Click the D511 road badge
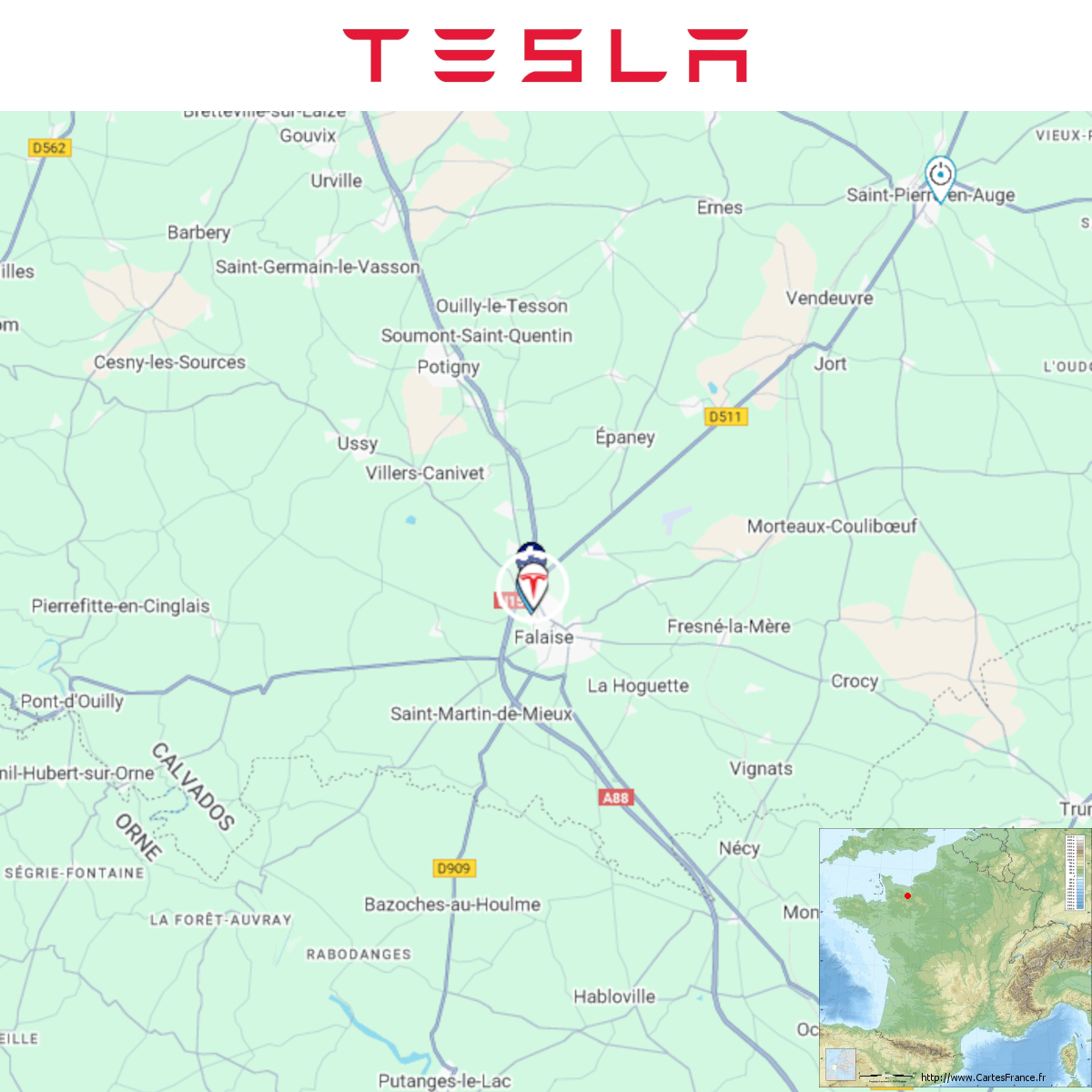This screenshot has height=1092, width=1092. coord(726,417)
